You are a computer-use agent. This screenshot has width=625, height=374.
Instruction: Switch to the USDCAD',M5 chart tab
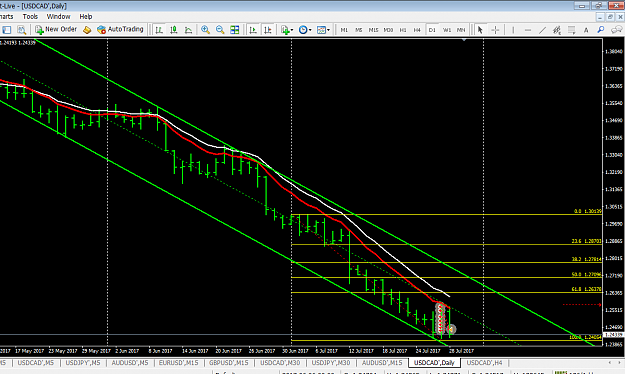(x=36, y=362)
